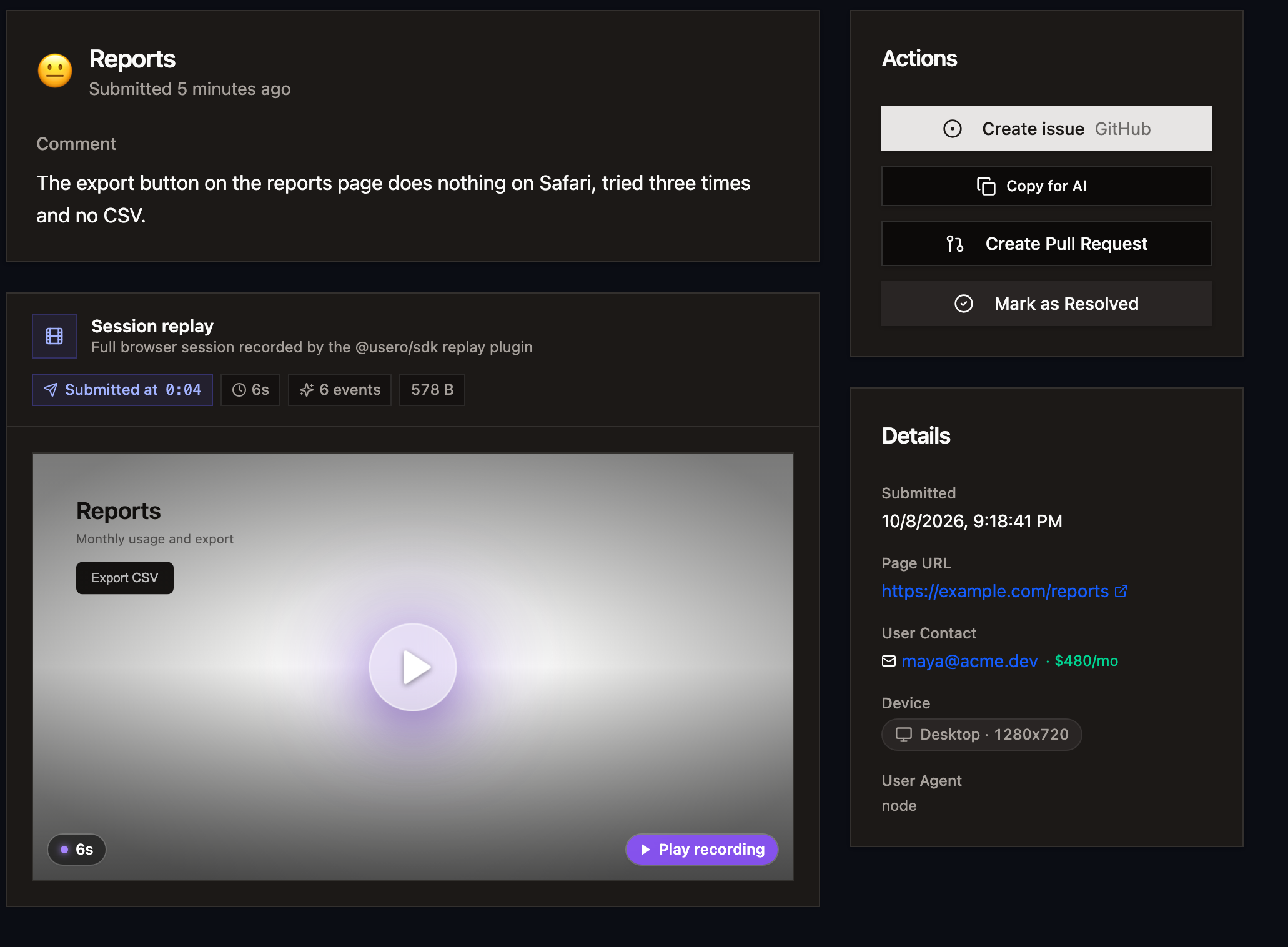Image resolution: width=1288 pixels, height=947 pixels.
Task: Open the https://example.com/reports link
Action: (995, 591)
